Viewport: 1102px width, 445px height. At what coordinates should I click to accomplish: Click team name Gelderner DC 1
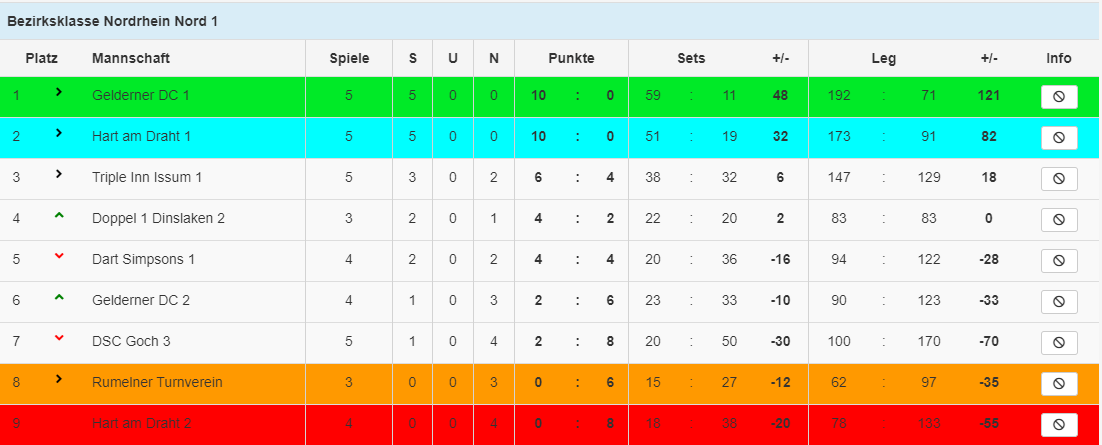click(141, 96)
